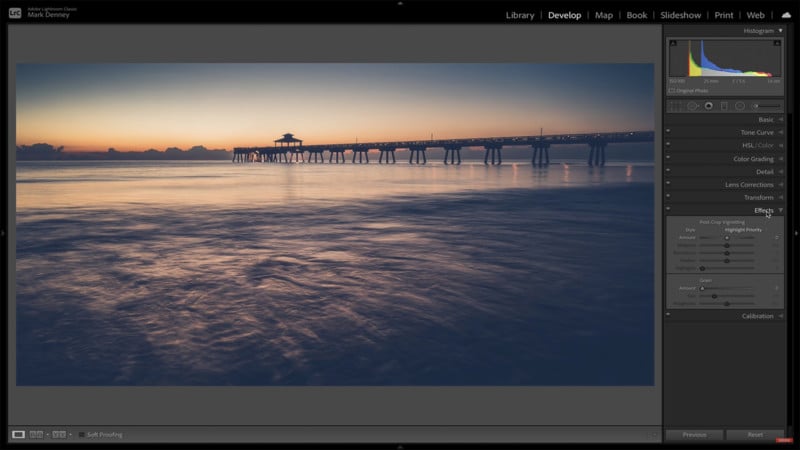Click the Loupe view icon
The image size is (800, 450).
coord(18,434)
